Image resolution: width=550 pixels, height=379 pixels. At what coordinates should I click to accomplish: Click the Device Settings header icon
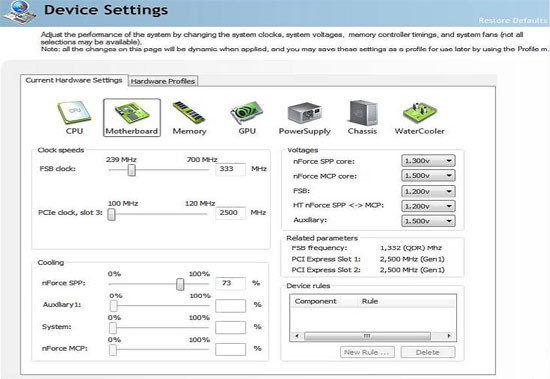19,12
